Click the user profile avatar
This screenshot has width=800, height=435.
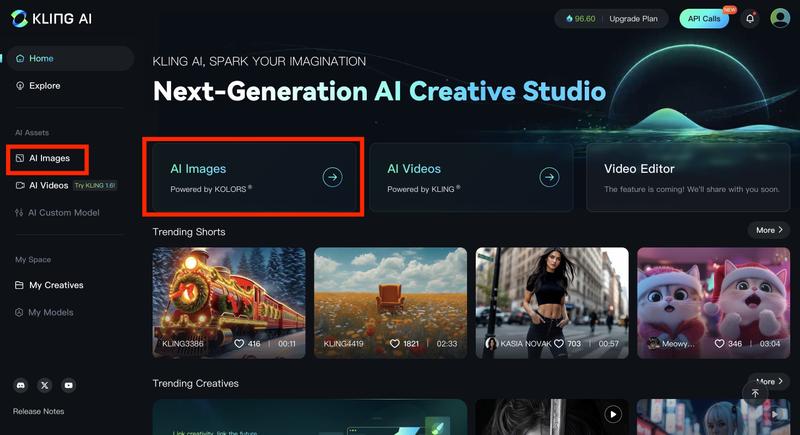pyautogui.click(x=780, y=19)
